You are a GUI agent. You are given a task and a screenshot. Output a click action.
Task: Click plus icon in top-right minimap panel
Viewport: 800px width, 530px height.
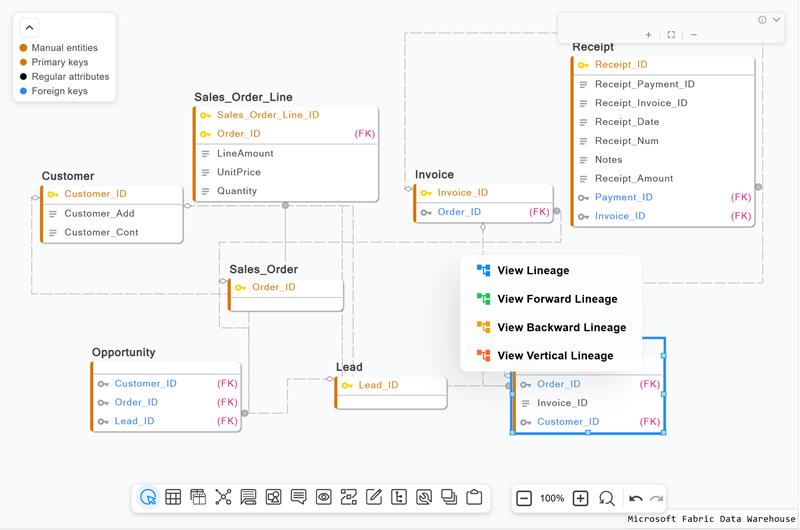(x=648, y=35)
